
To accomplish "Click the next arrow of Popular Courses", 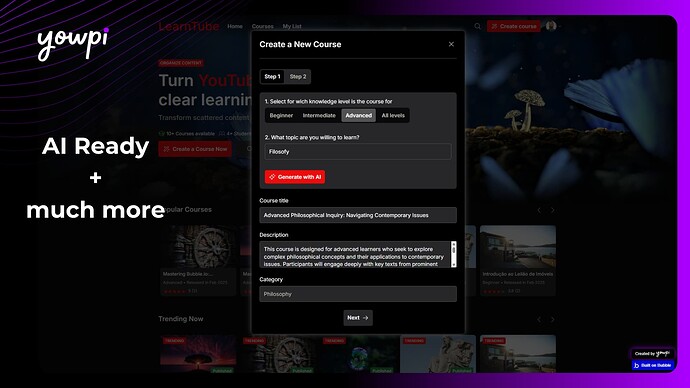I will click(x=552, y=210).
